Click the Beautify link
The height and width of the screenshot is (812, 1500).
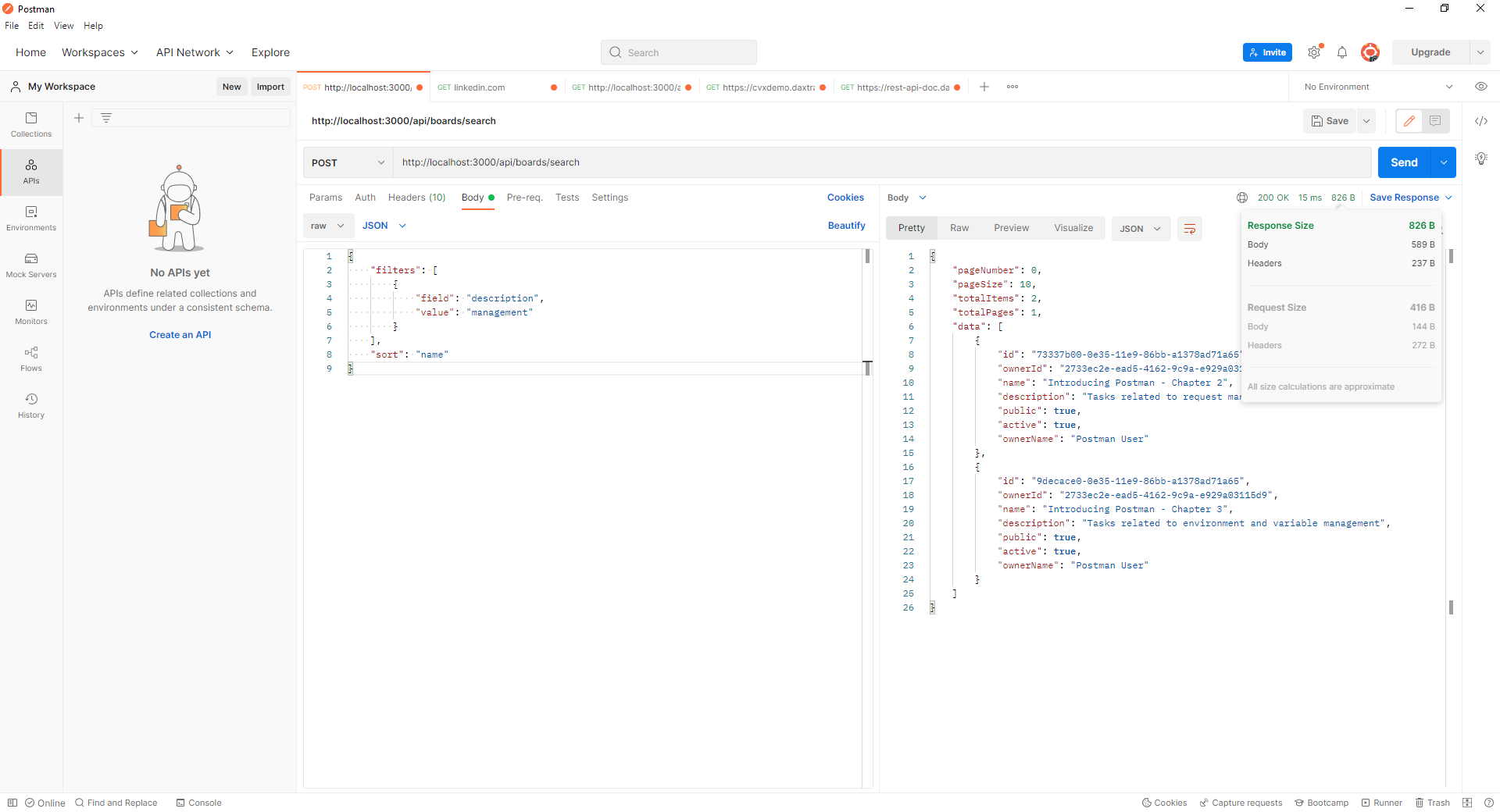point(847,226)
